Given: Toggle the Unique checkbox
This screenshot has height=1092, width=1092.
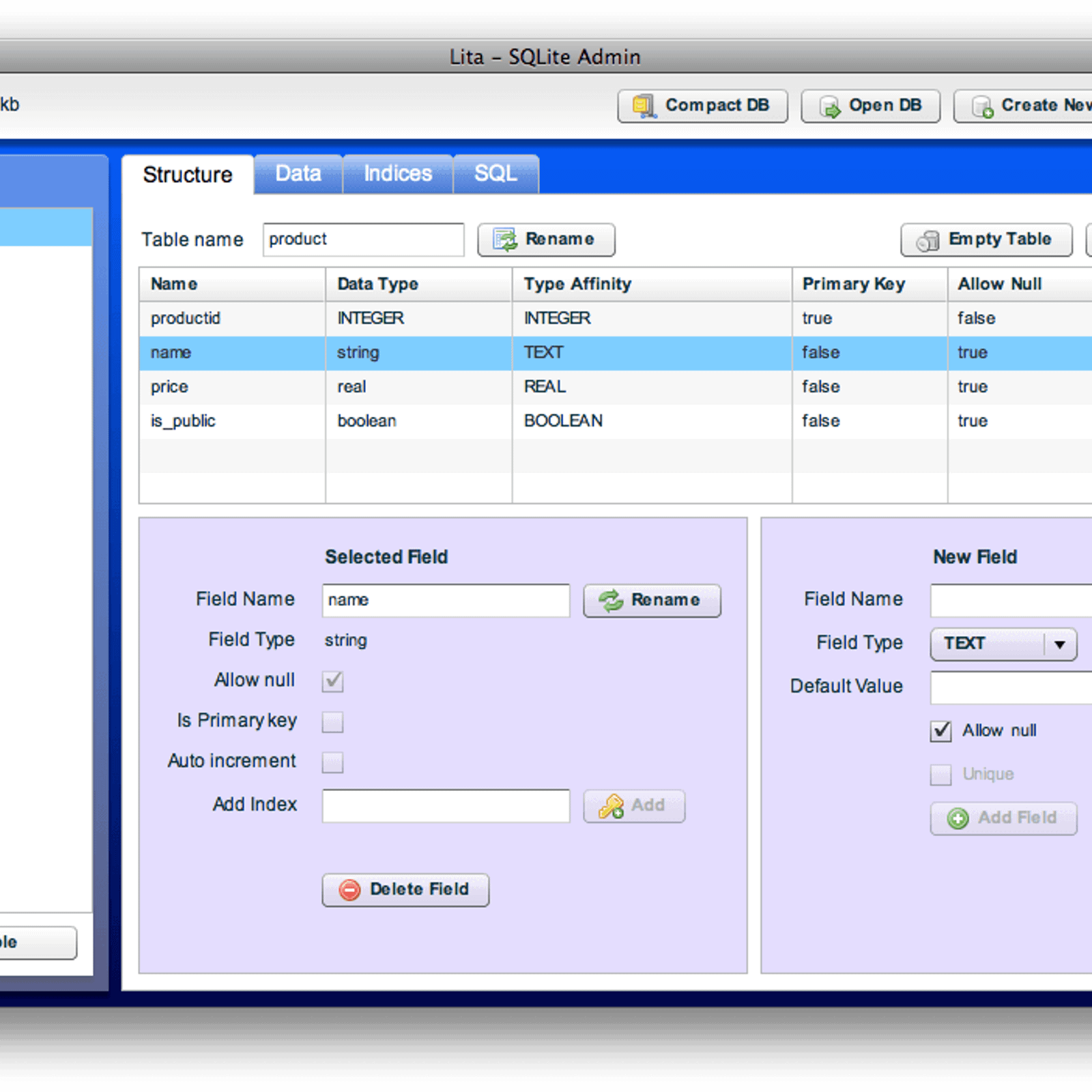Looking at the screenshot, I should (940, 775).
